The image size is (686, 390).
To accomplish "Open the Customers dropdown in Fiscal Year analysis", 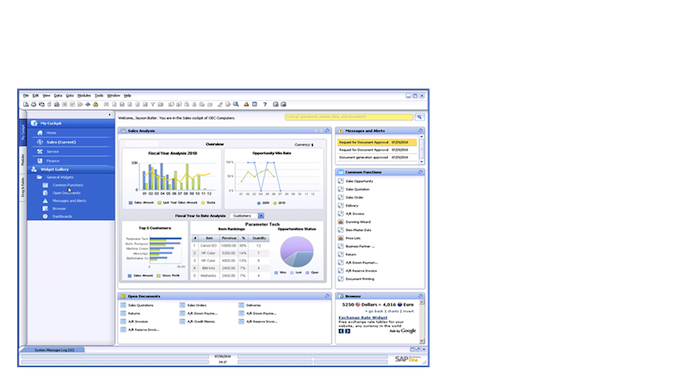I will pos(261,216).
